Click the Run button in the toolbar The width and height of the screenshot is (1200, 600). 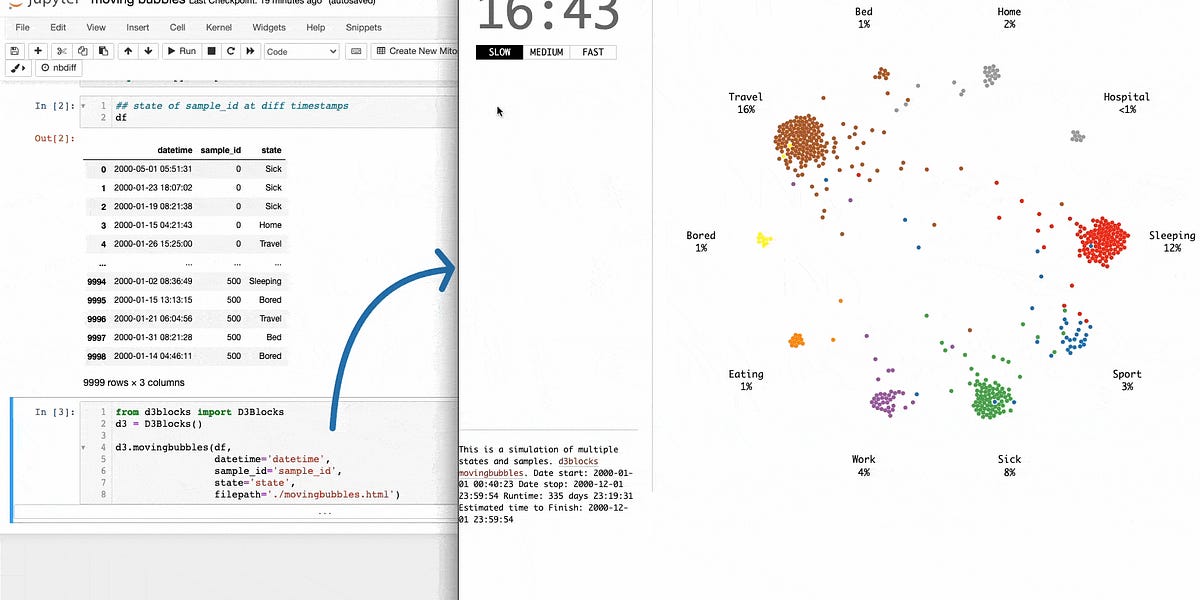click(x=181, y=51)
